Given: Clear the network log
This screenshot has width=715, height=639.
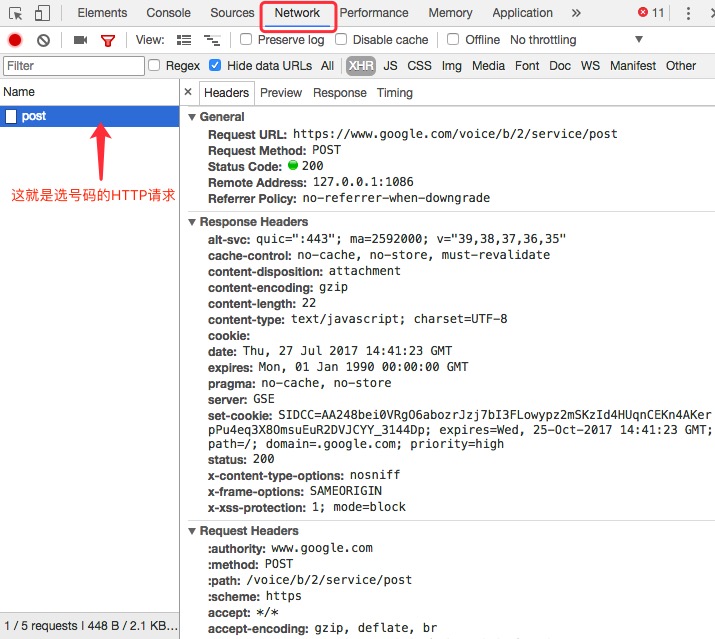Looking at the screenshot, I should point(43,40).
